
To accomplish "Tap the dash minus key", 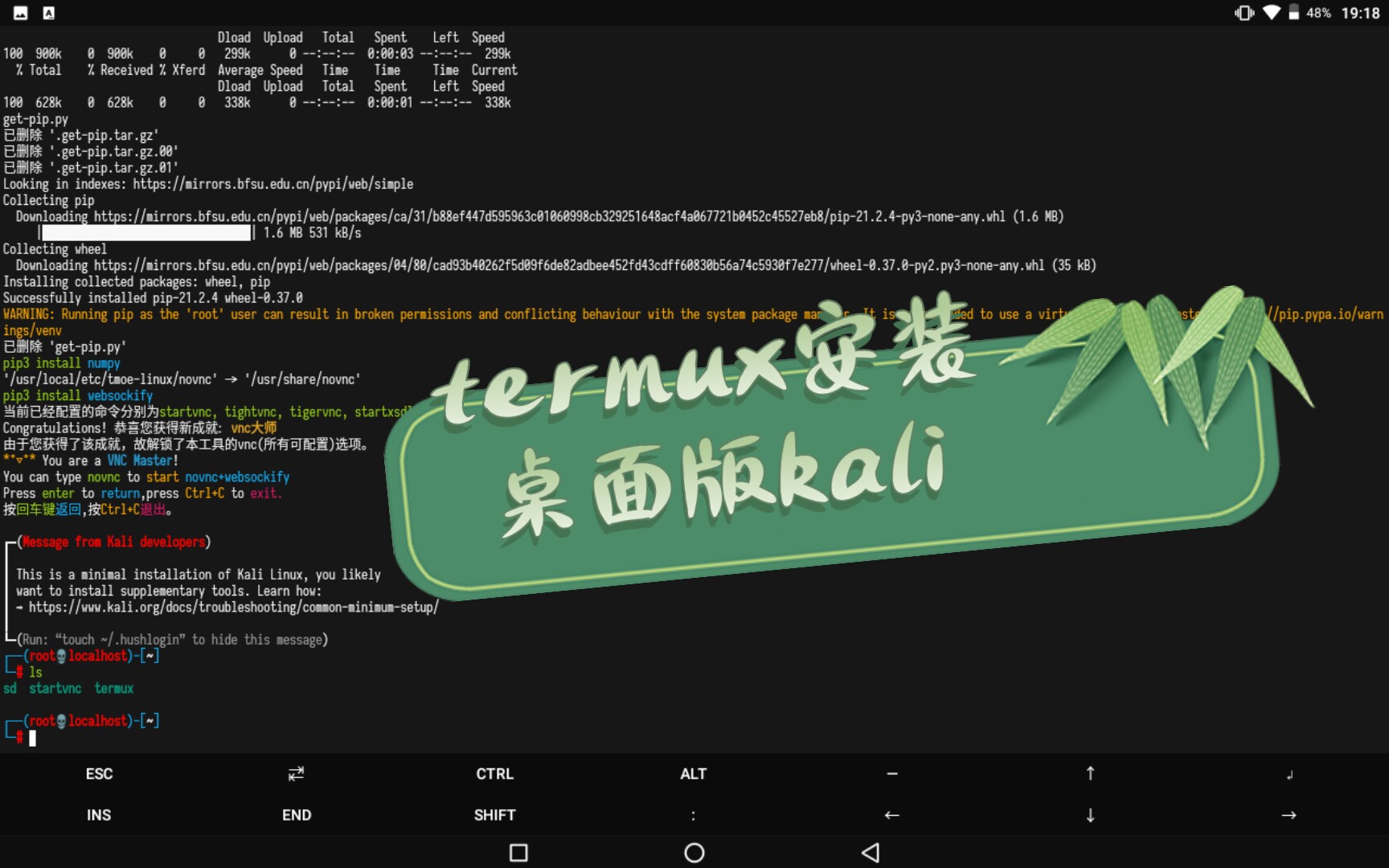I will (x=891, y=774).
